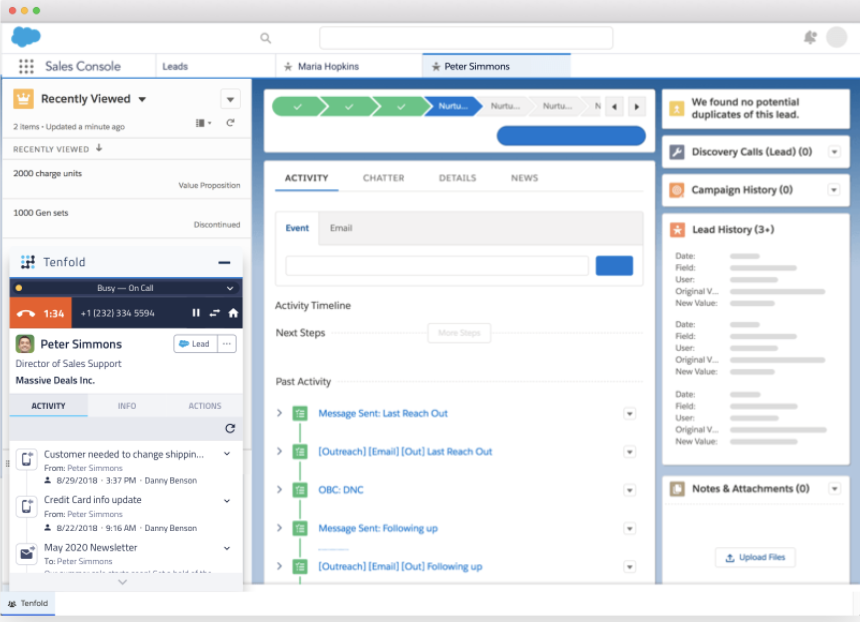Switch to the Tenfold Info tab

click(x=127, y=406)
